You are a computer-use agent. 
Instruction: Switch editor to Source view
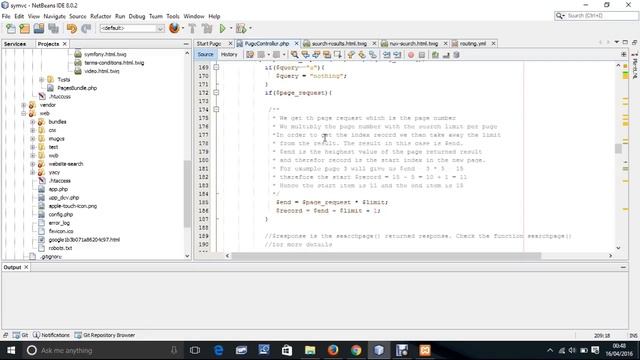coord(205,54)
